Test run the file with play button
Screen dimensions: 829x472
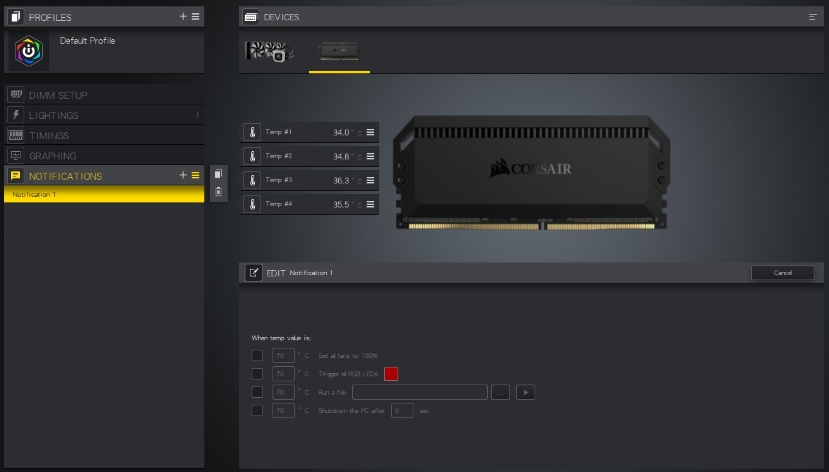point(526,392)
